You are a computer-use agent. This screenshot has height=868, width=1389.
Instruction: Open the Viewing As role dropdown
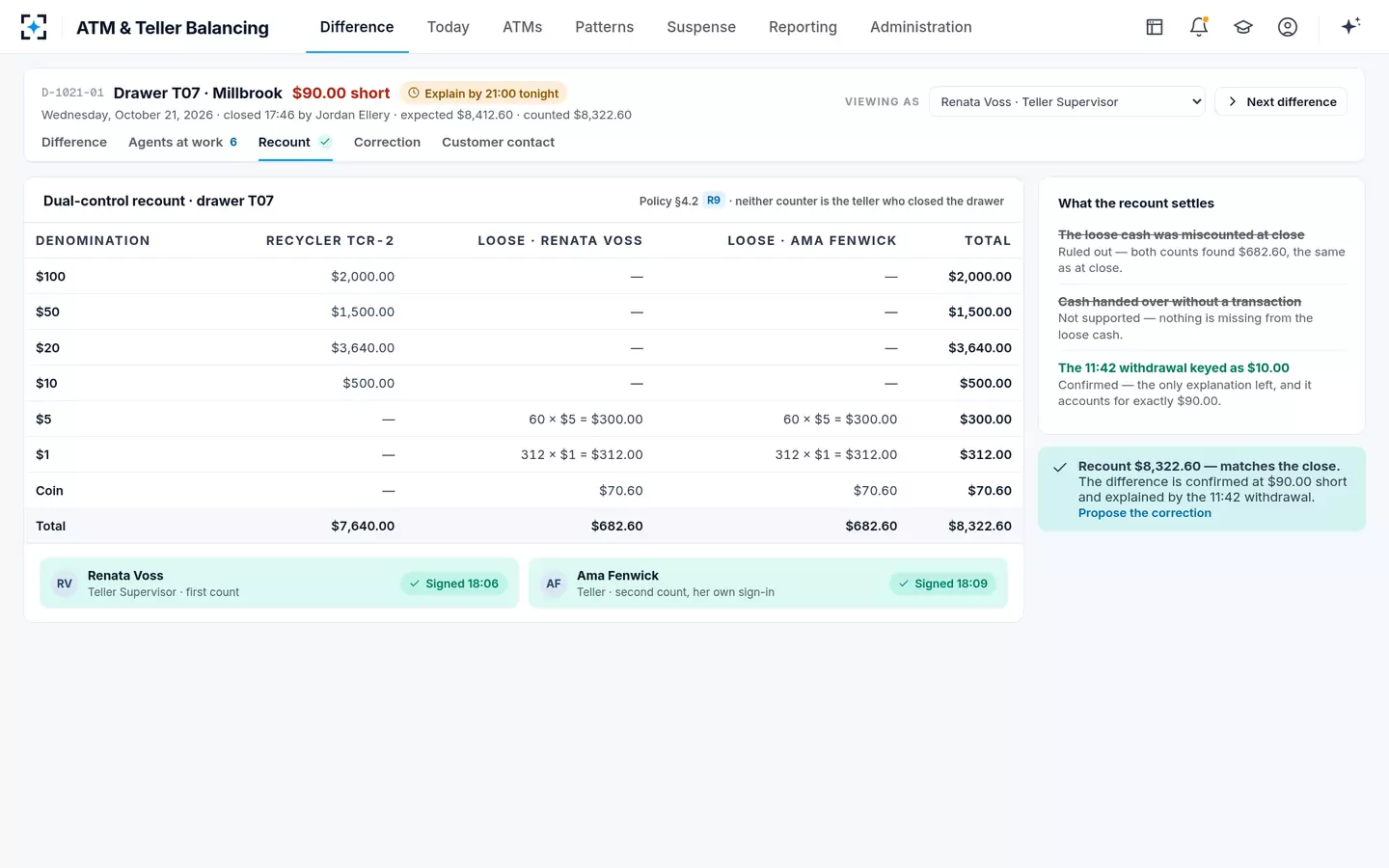[1067, 101]
